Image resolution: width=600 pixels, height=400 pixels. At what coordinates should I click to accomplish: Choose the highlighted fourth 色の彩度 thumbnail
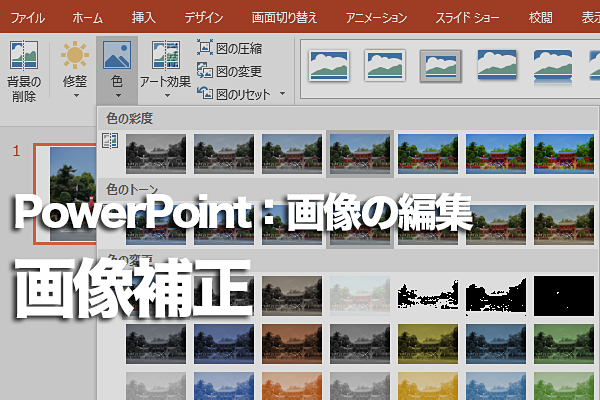[360, 154]
